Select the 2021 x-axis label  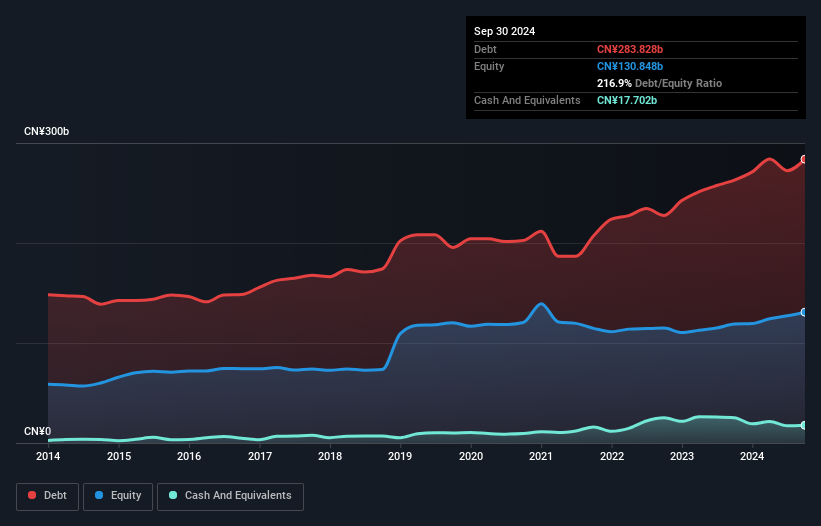coord(541,456)
